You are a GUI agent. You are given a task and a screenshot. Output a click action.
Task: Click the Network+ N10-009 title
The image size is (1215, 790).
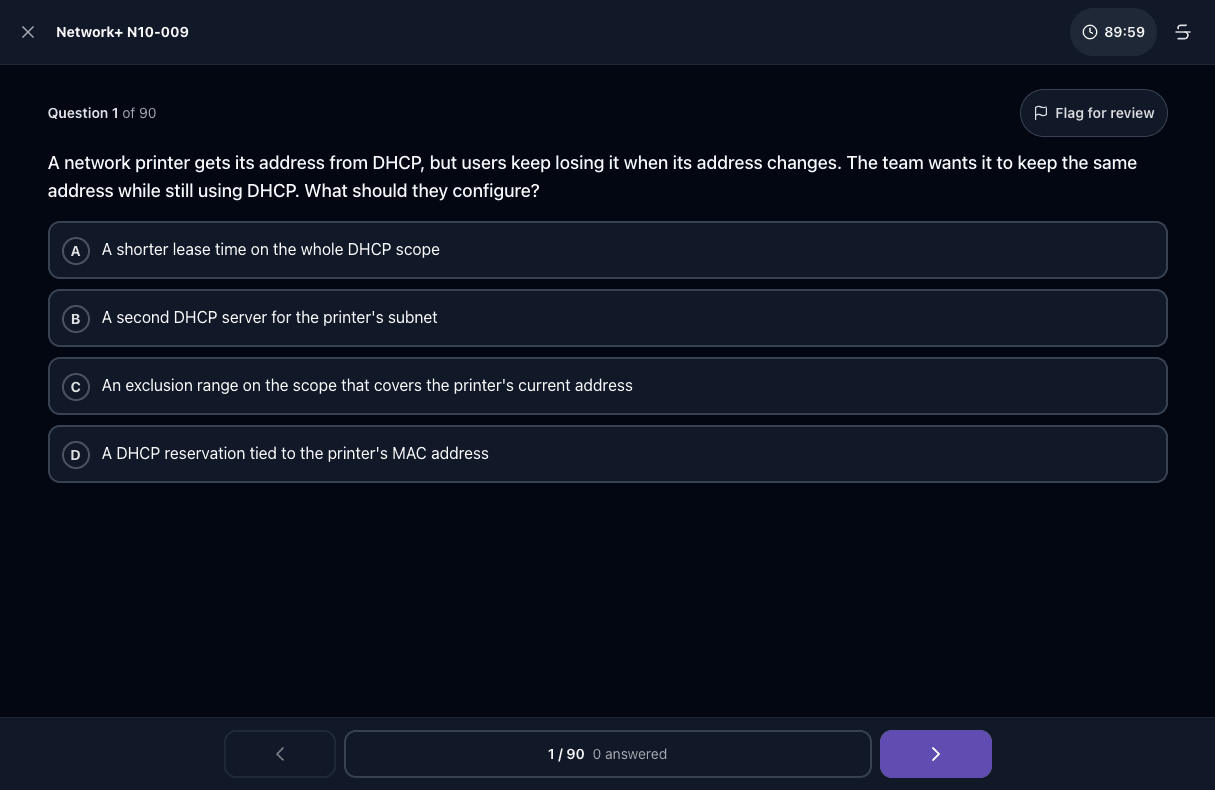pyautogui.click(x=122, y=32)
